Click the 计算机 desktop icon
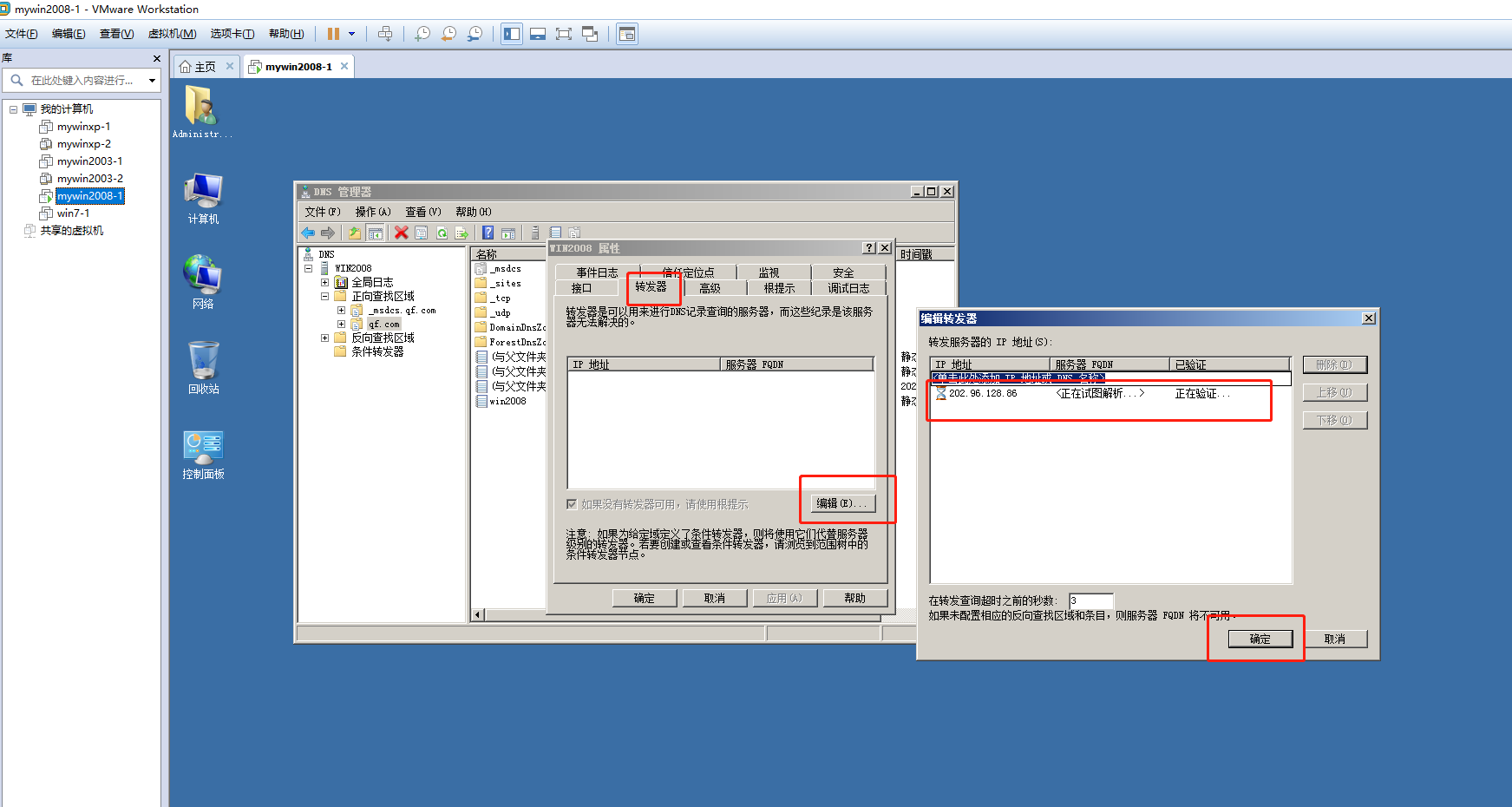The height and width of the screenshot is (807, 1512). point(203,199)
